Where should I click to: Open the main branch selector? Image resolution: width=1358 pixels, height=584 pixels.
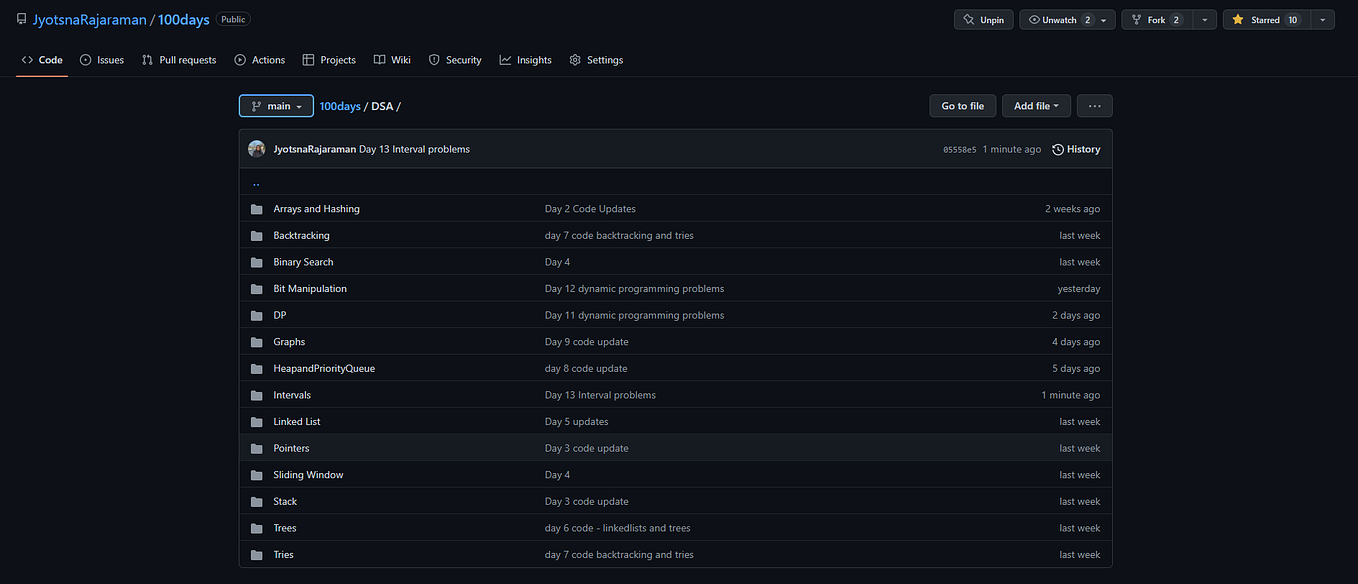pos(276,105)
